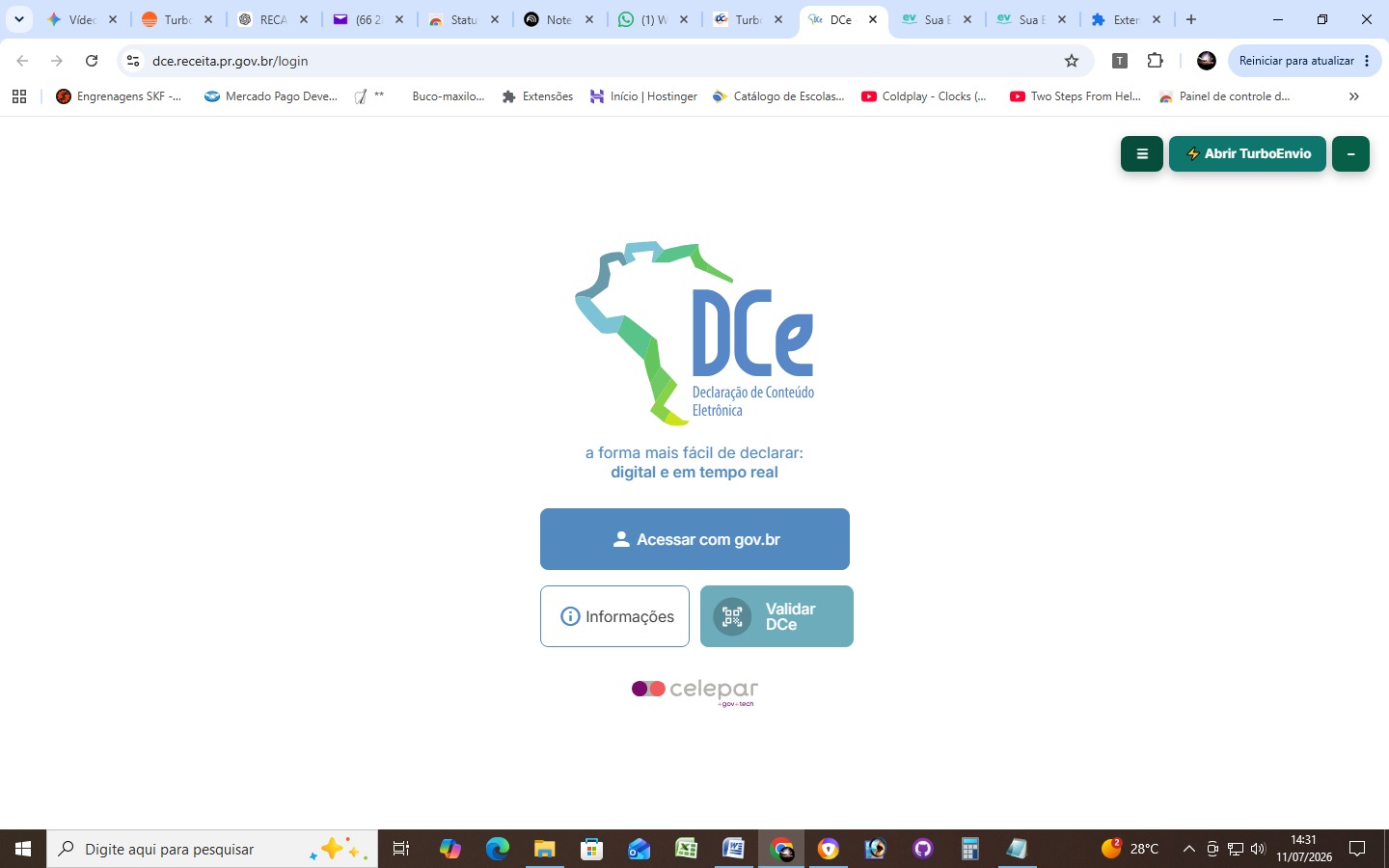The image size is (1389, 868).
Task: Open Microsoft Store from the taskbar
Action: click(592, 849)
